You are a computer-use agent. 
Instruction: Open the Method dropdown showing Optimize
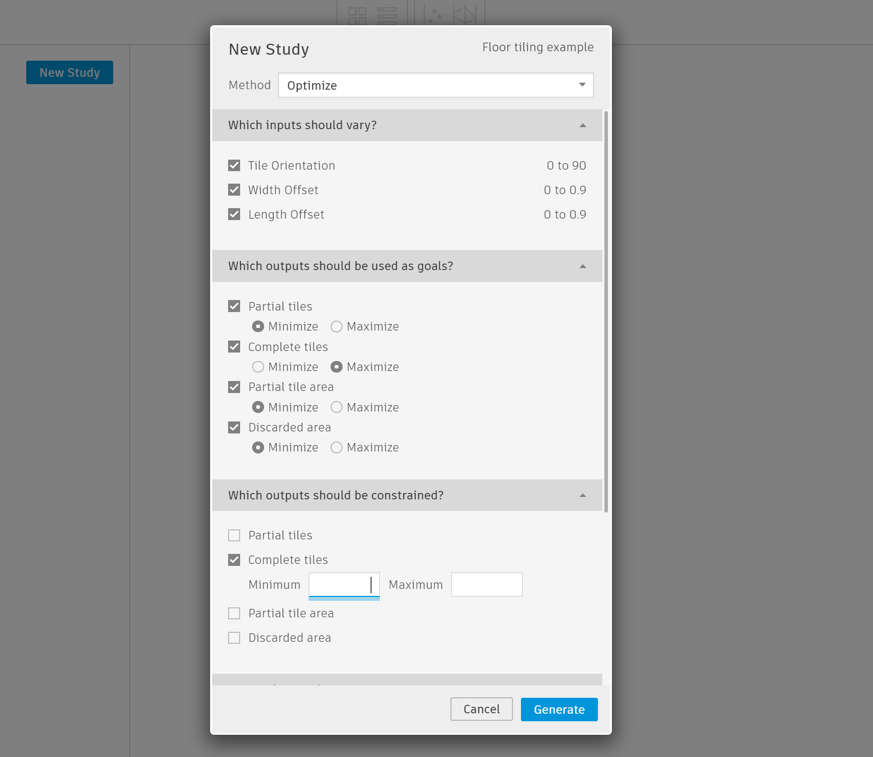[x=435, y=86]
